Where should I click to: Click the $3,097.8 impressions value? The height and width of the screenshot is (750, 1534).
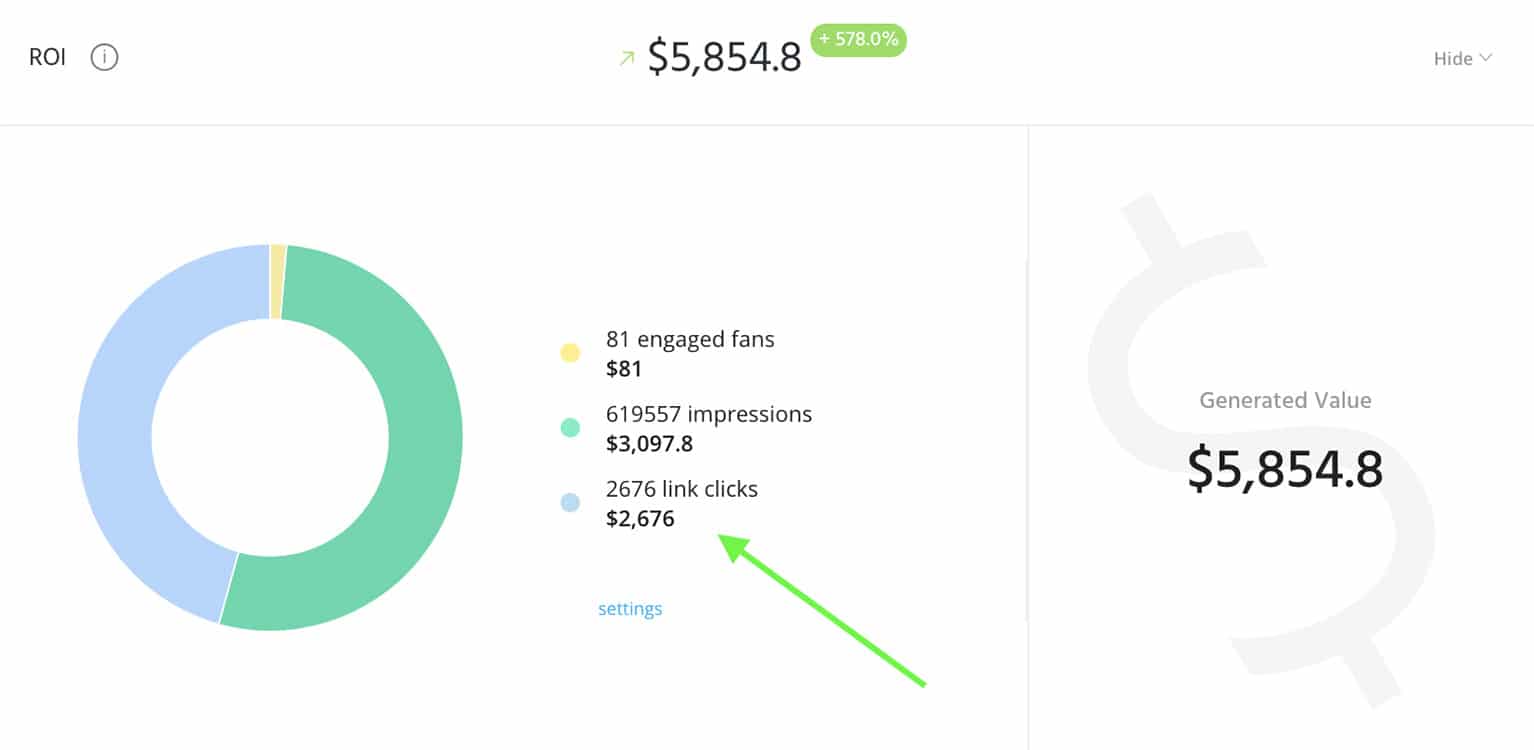[649, 443]
